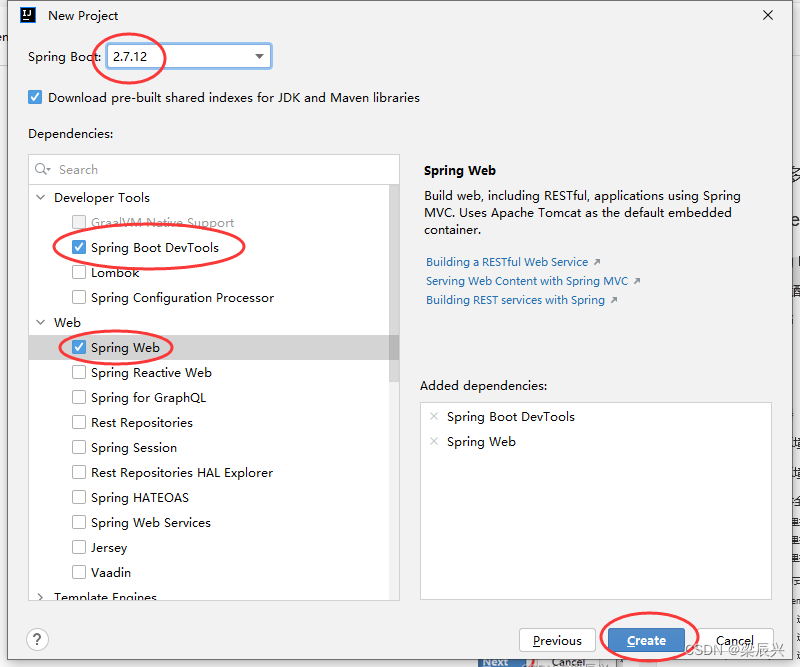Enable Spring Web Services checkbox
This screenshot has width=800, height=667.
point(79,522)
